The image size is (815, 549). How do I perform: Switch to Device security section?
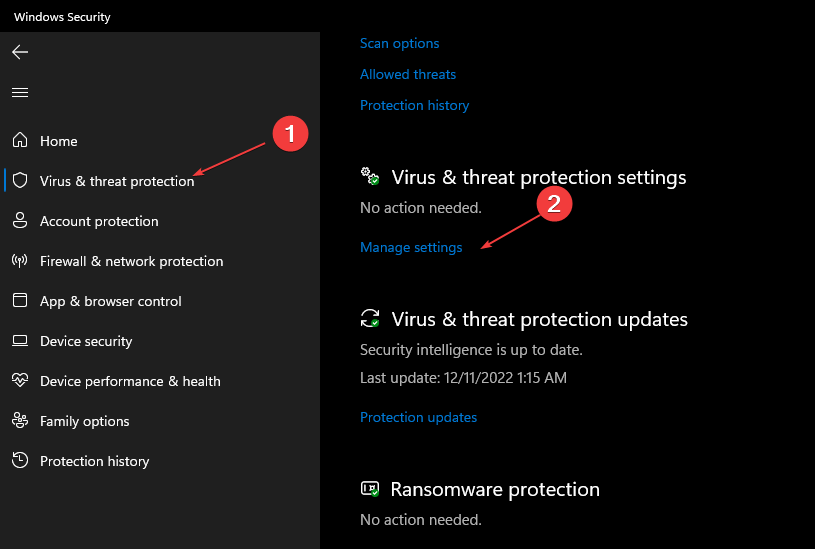click(x=86, y=341)
